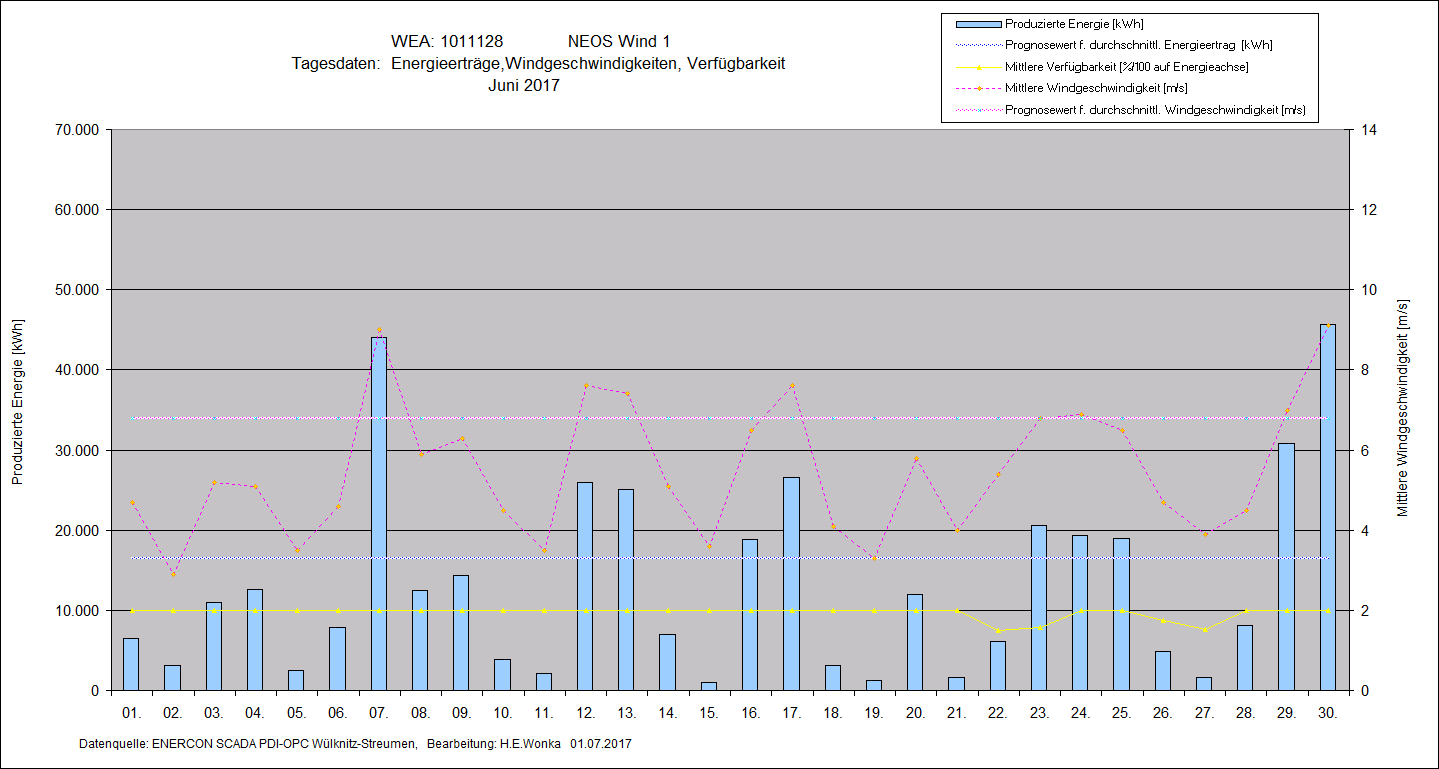Select the energy bar for day 17.

pos(791,584)
